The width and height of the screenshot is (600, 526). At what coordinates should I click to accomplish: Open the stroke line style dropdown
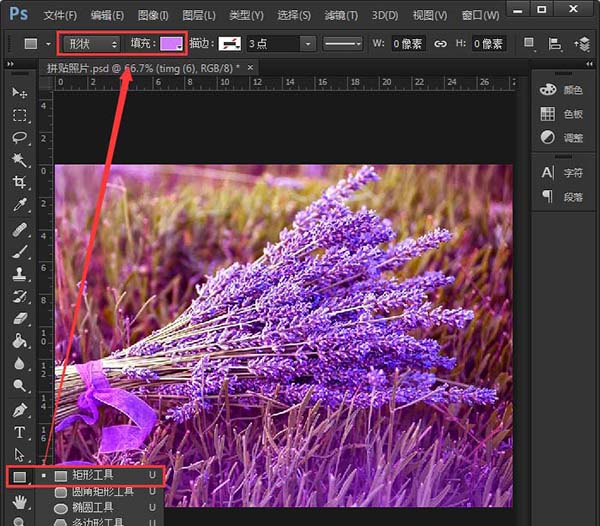pos(344,44)
